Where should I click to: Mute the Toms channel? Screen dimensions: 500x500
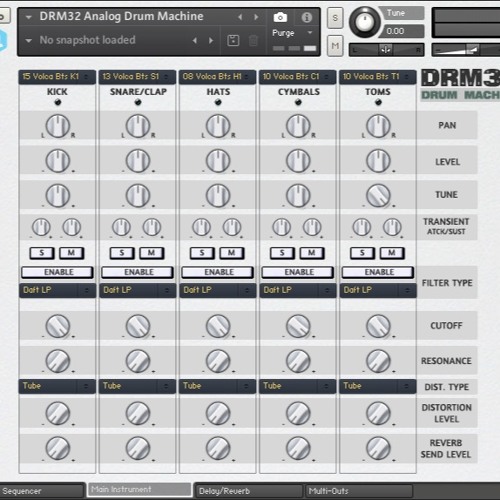[392, 253]
